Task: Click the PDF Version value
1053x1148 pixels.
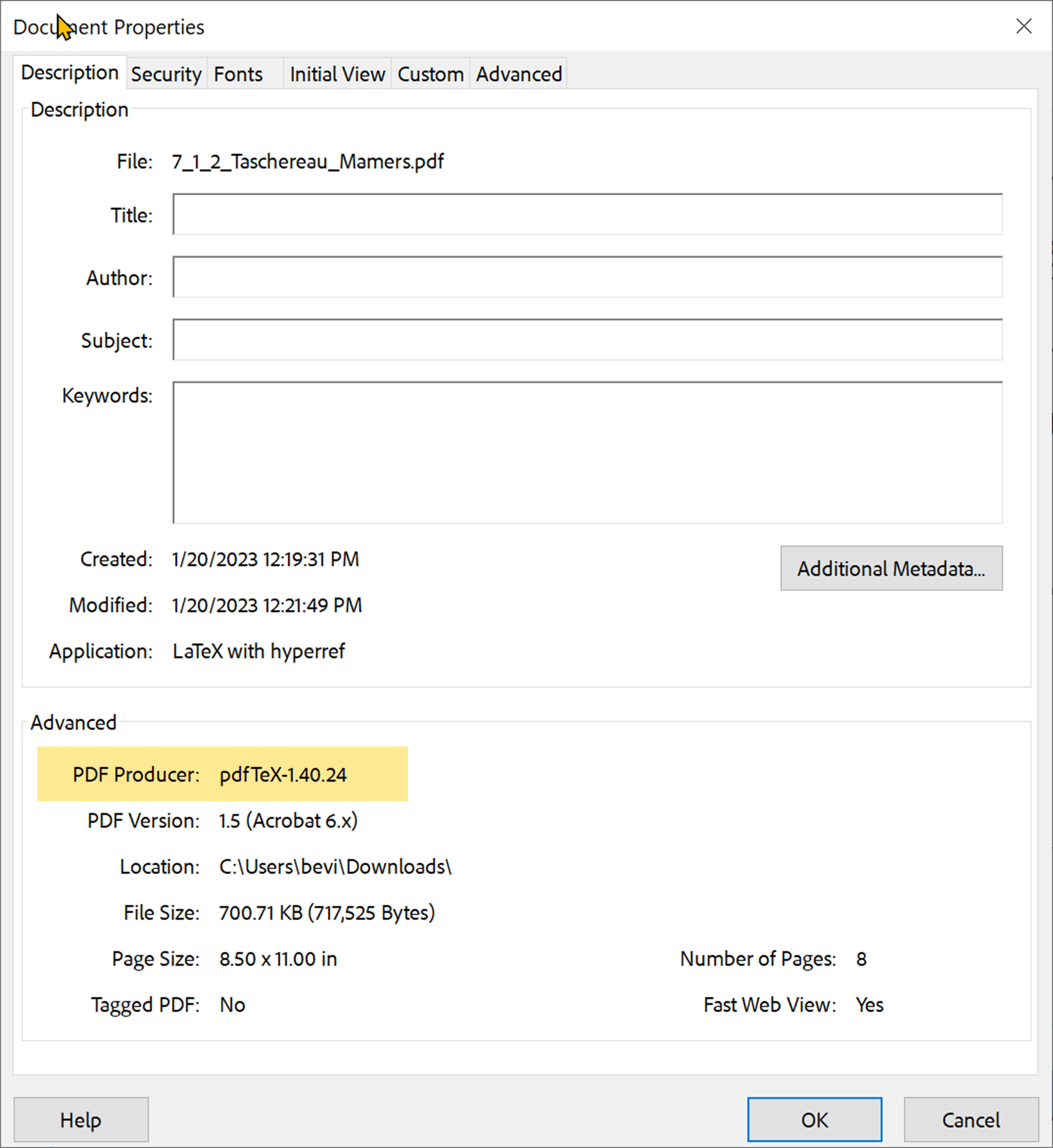Action: click(x=288, y=820)
